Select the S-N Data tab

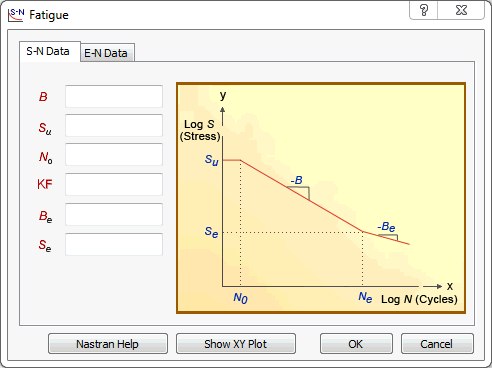pyautogui.click(x=50, y=51)
